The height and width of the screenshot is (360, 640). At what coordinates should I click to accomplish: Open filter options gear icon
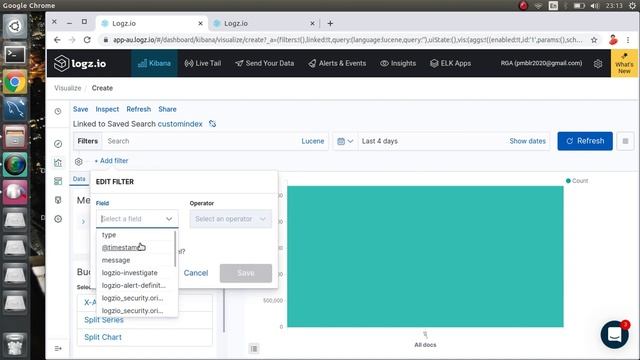coord(79,161)
